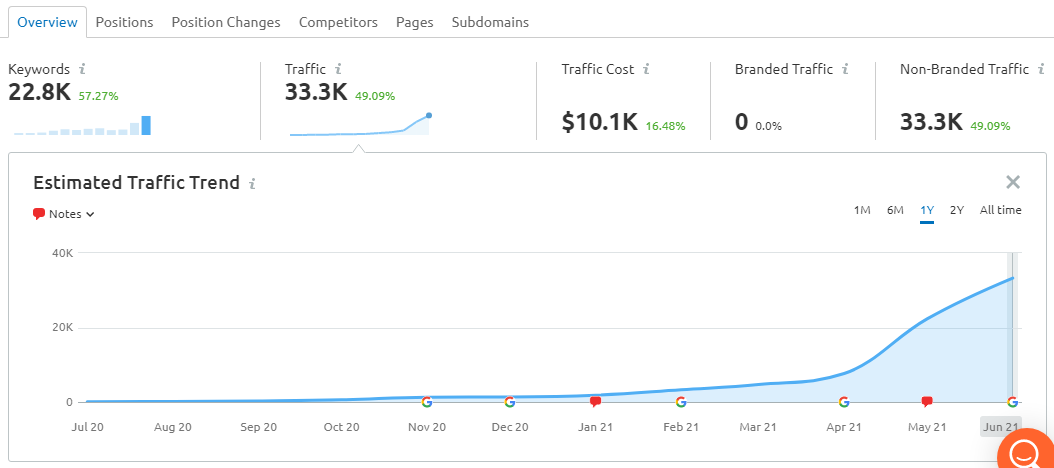Close the Estimated Traffic Trend panel

pos(1012,182)
